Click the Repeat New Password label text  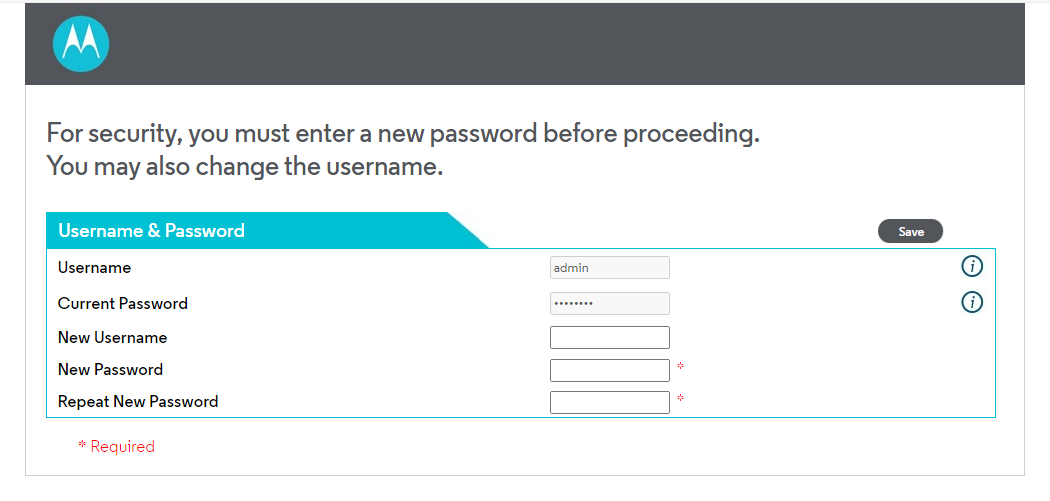point(138,402)
